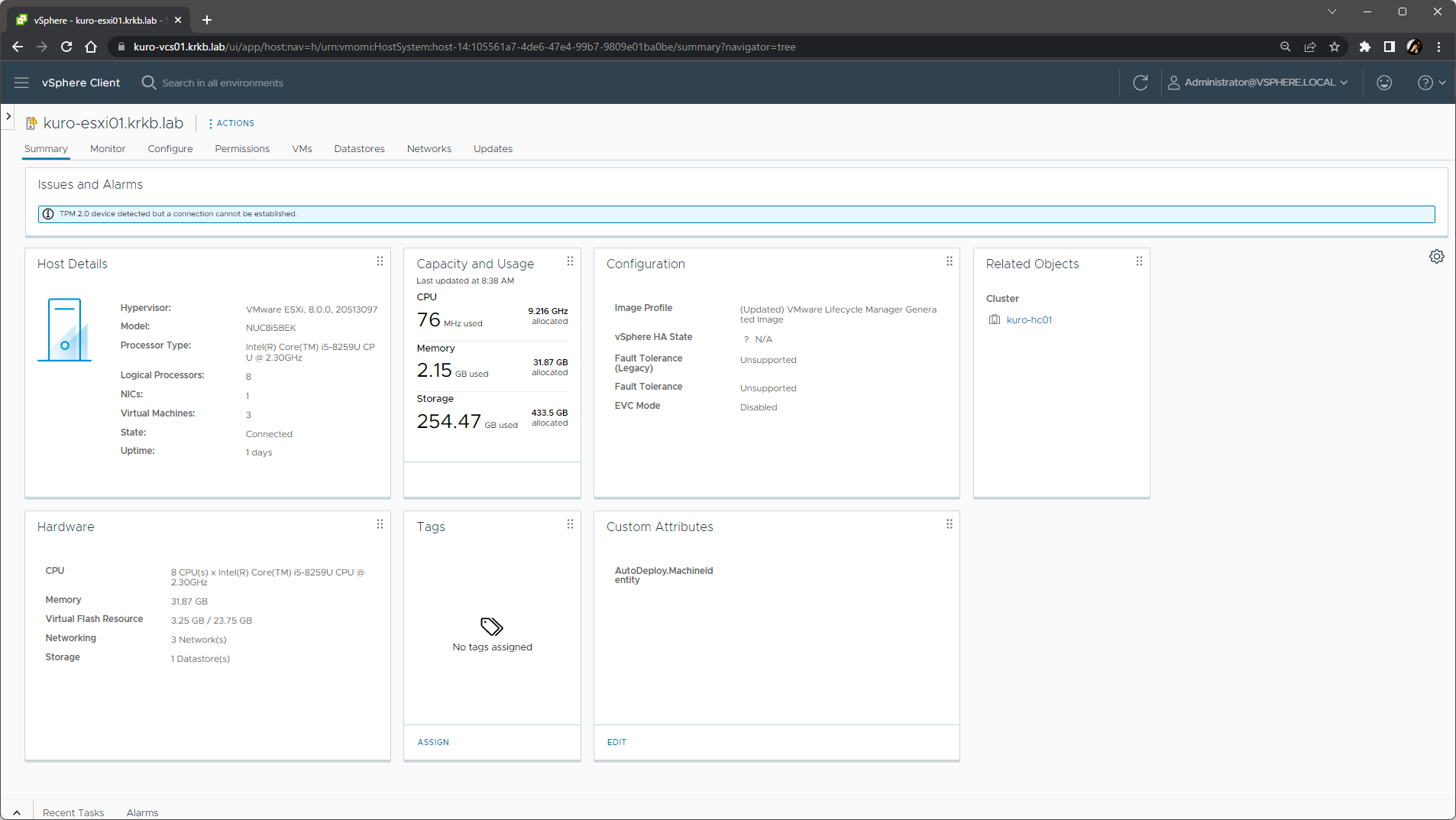1456x820 pixels.
Task: Open the feedback smiley icon
Action: [1383, 83]
